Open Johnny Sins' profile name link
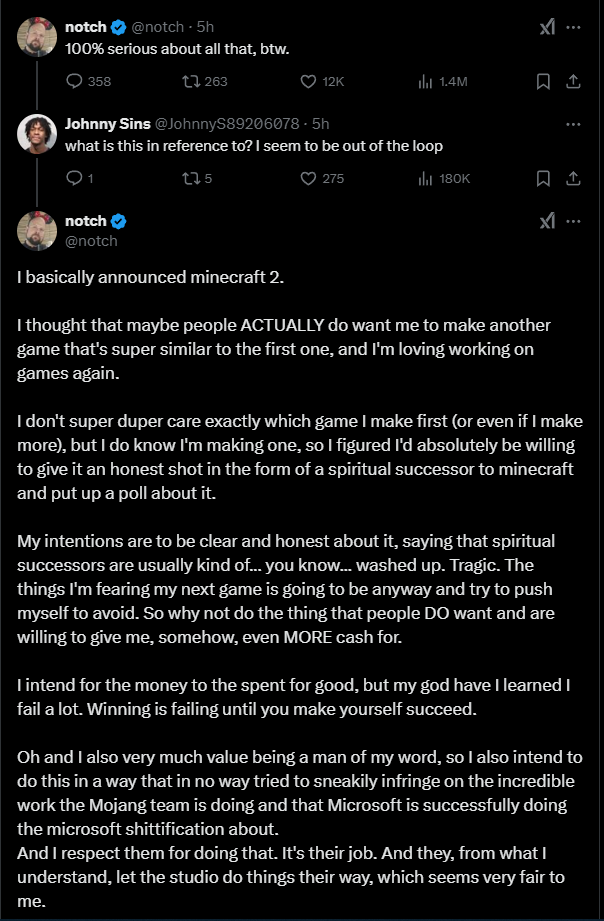This screenshot has height=921, width=604. (x=108, y=124)
